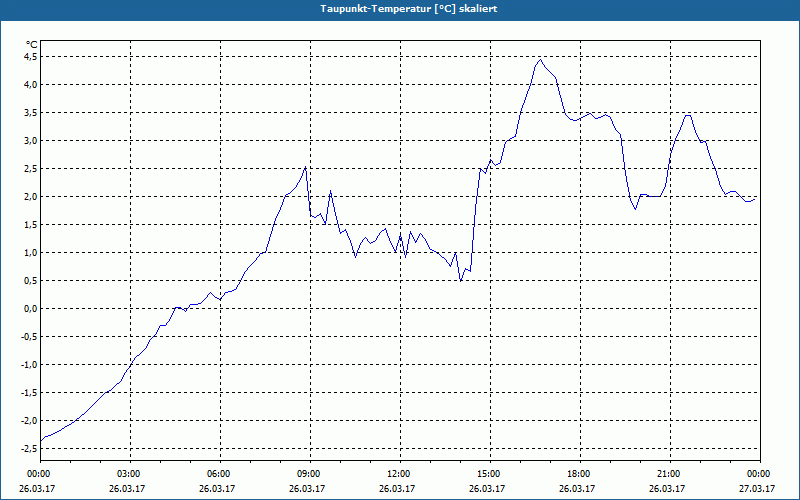Click the 26.03.17 date under 21:00
Viewport: 800px width, 500px height.
(667, 489)
